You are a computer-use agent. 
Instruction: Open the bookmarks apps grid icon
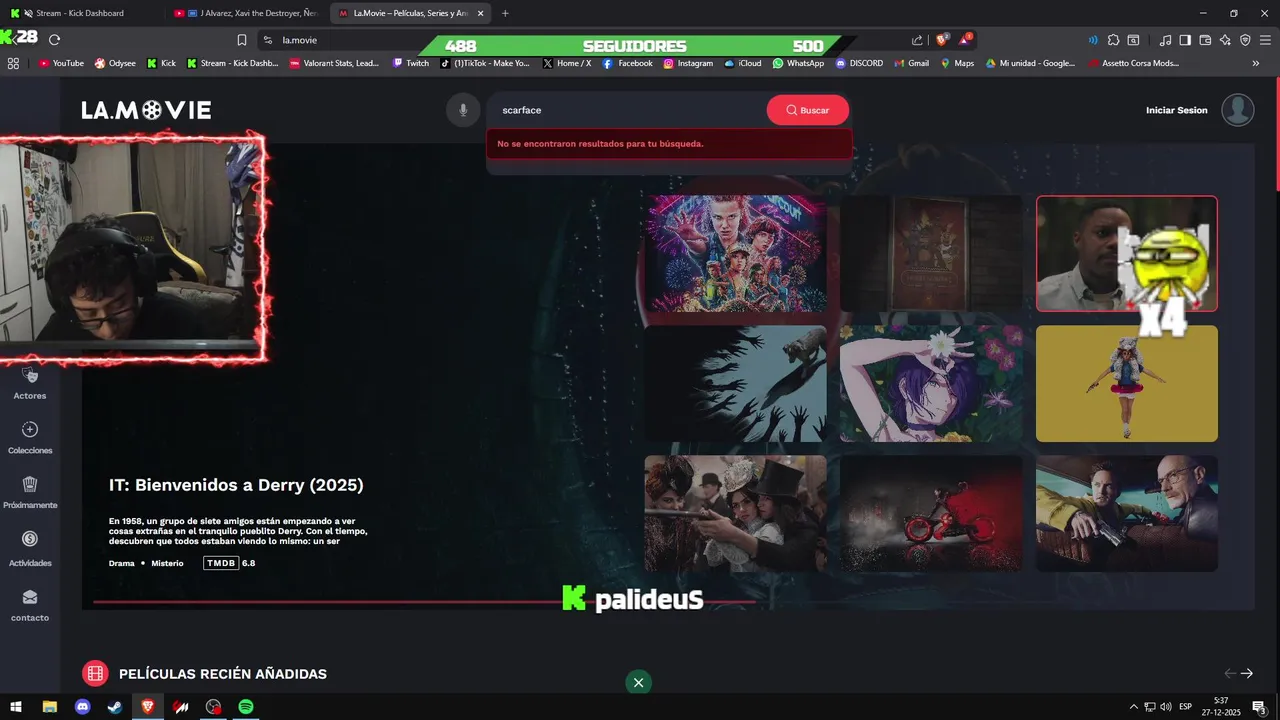(x=13, y=63)
